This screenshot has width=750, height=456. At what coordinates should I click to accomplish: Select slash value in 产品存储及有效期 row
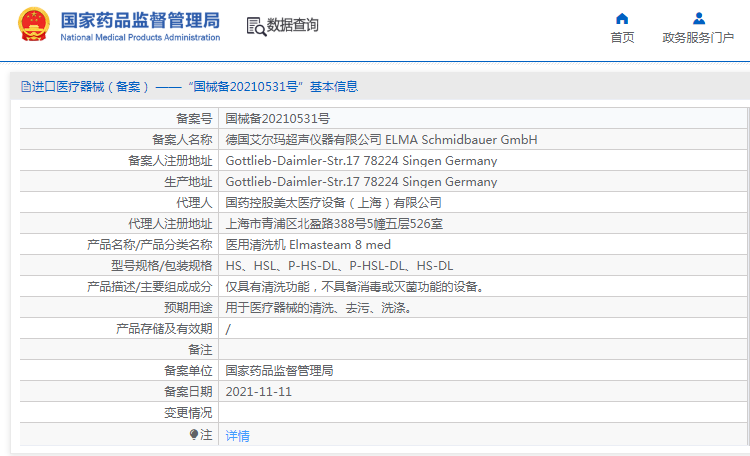point(228,329)
